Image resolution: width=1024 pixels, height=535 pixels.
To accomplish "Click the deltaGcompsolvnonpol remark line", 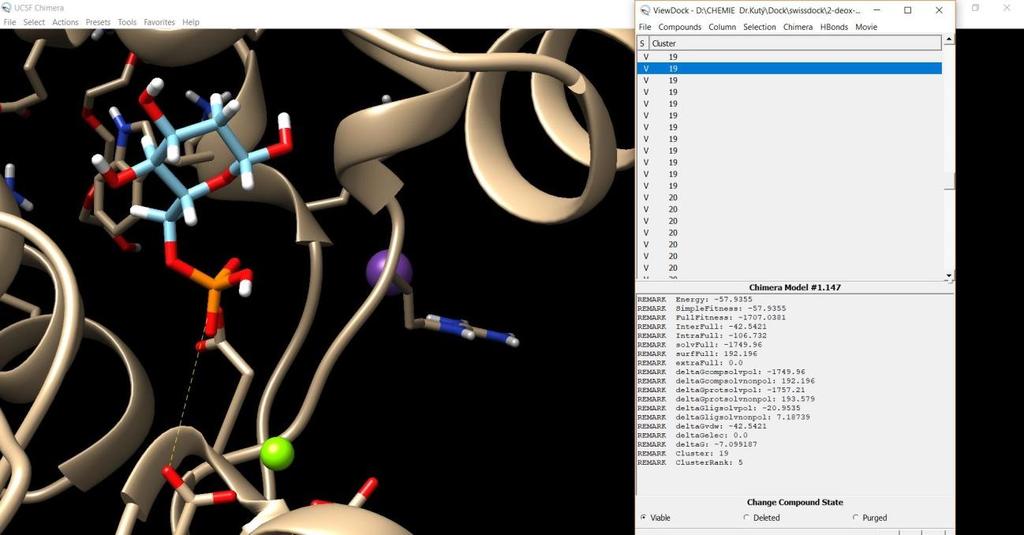I will tap(726, 381).
